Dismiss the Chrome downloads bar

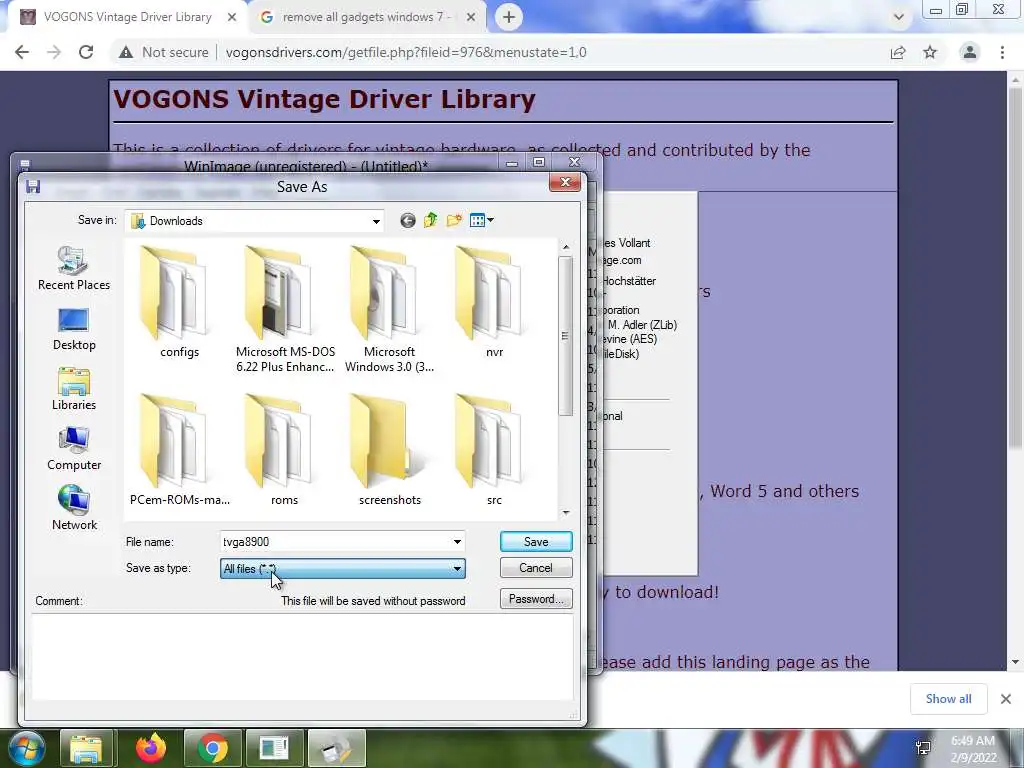click(x=1006, y=699)
